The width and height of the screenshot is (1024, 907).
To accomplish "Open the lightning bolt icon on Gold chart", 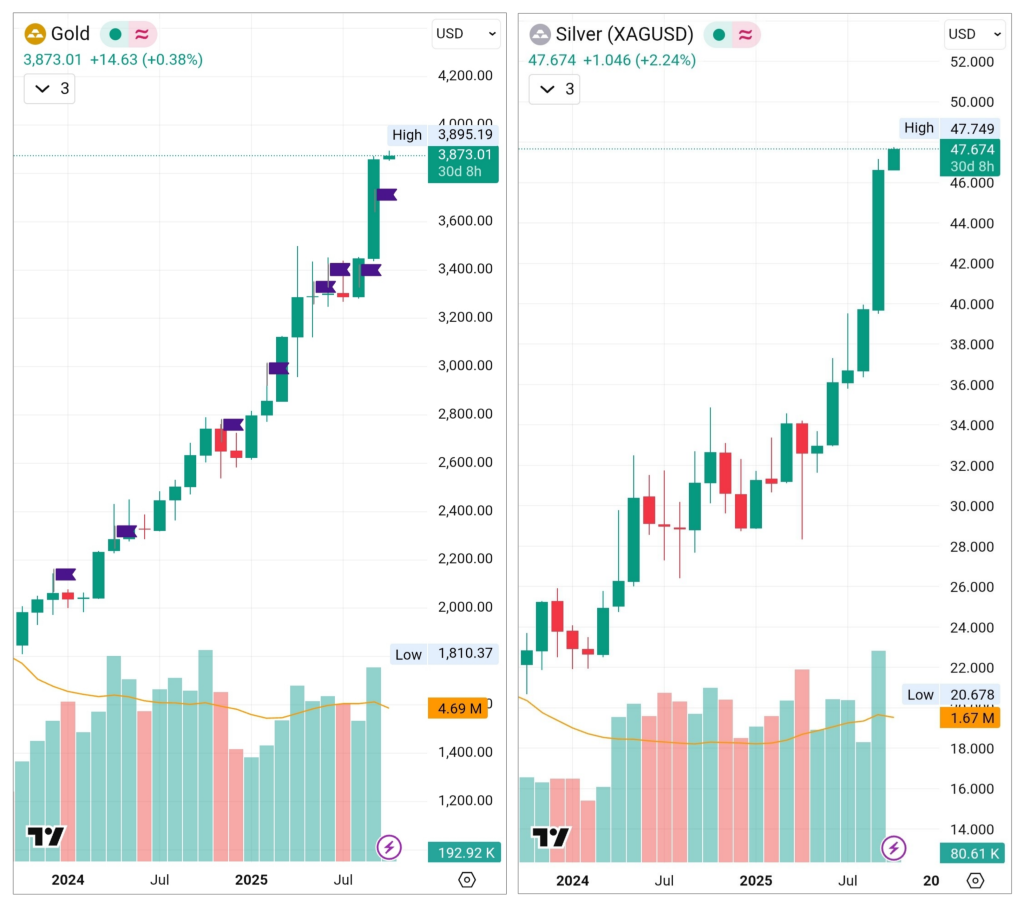I will coord(389,848).
